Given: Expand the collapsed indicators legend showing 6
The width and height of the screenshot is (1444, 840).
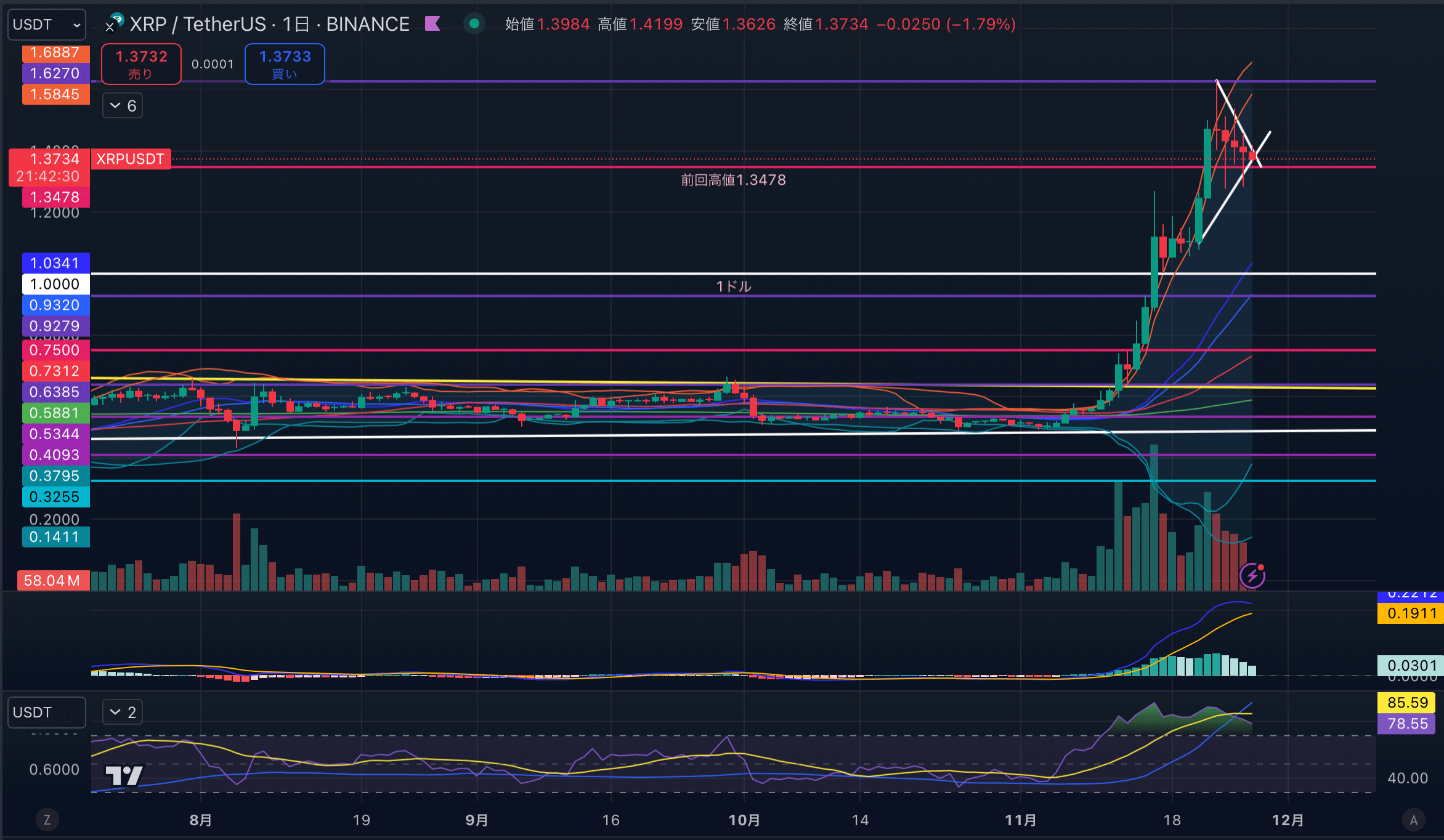Looking at the screenshot, I should click(123, 106).
